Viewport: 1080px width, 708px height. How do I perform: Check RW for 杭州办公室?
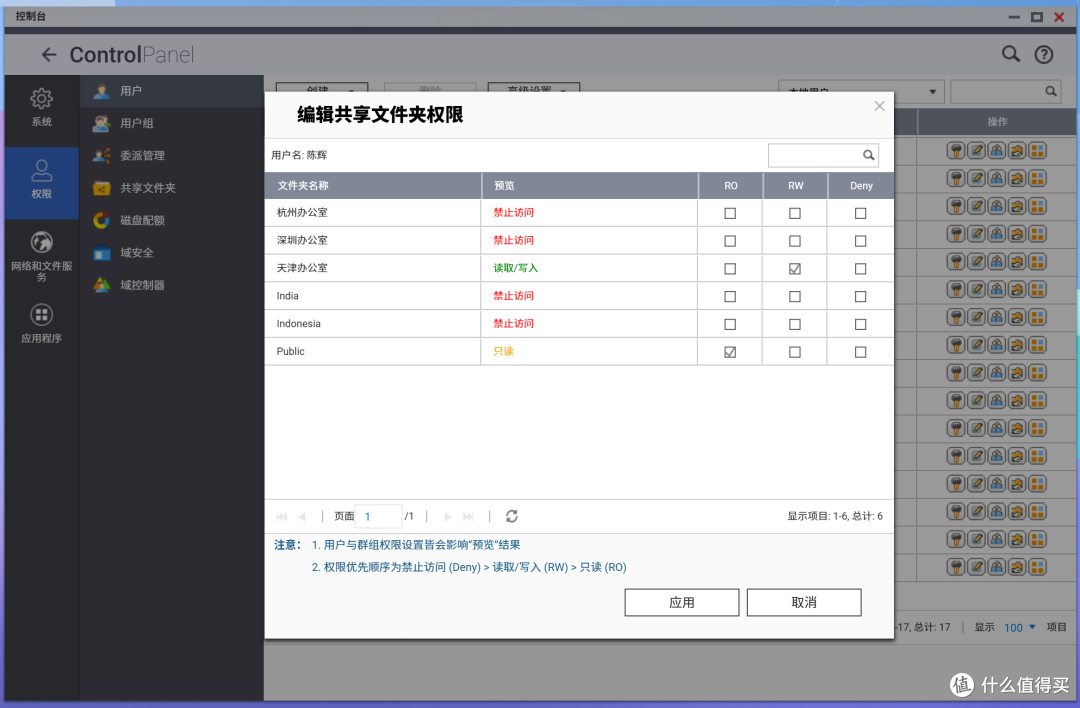coord(795,214)
